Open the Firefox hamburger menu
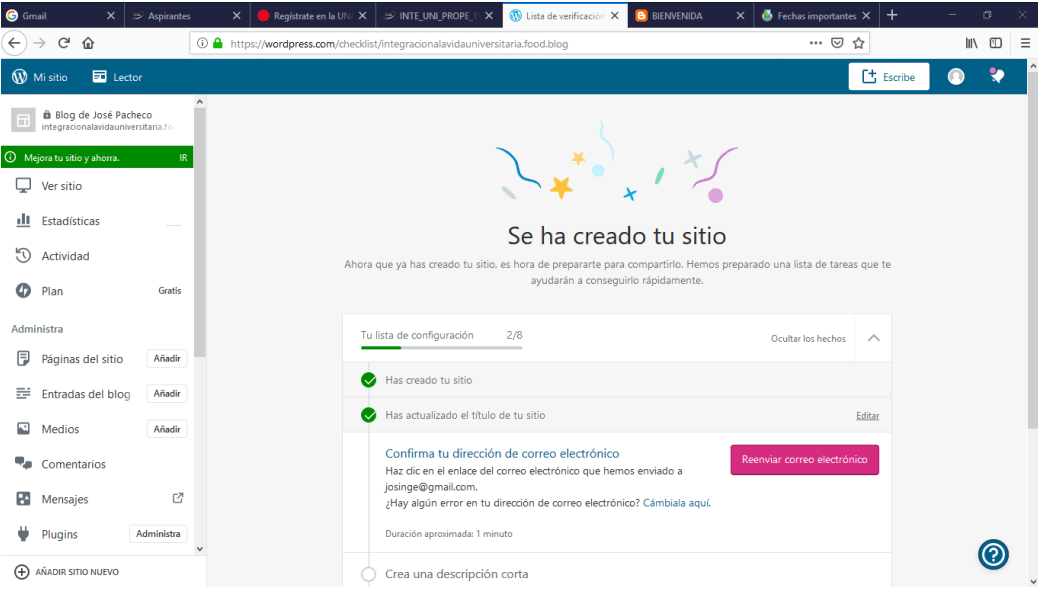This screenshot has width=1041, height=591. [x=1025, y=43]
